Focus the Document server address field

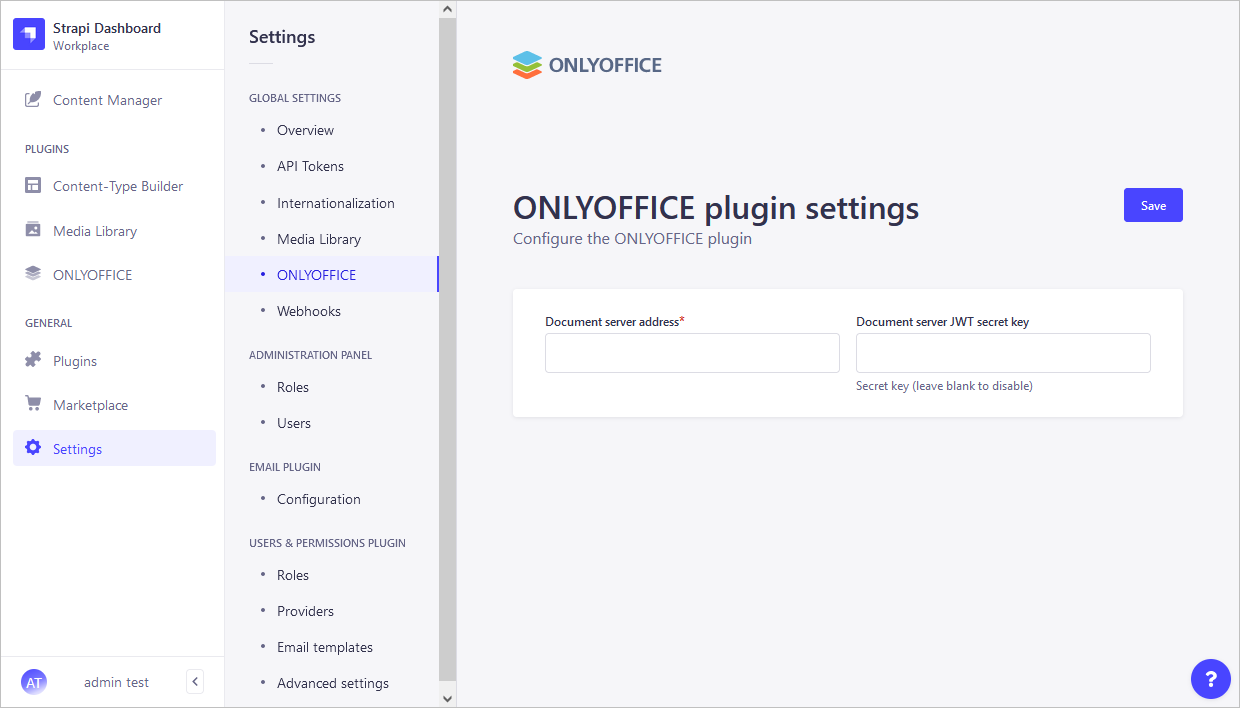(692, 353)
